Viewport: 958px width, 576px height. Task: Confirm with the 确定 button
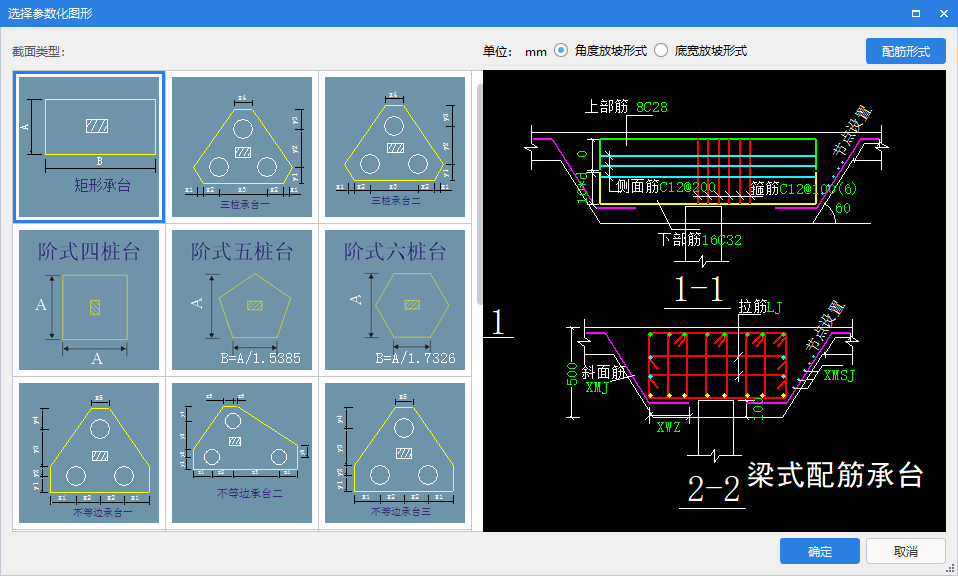coord(819,552)
